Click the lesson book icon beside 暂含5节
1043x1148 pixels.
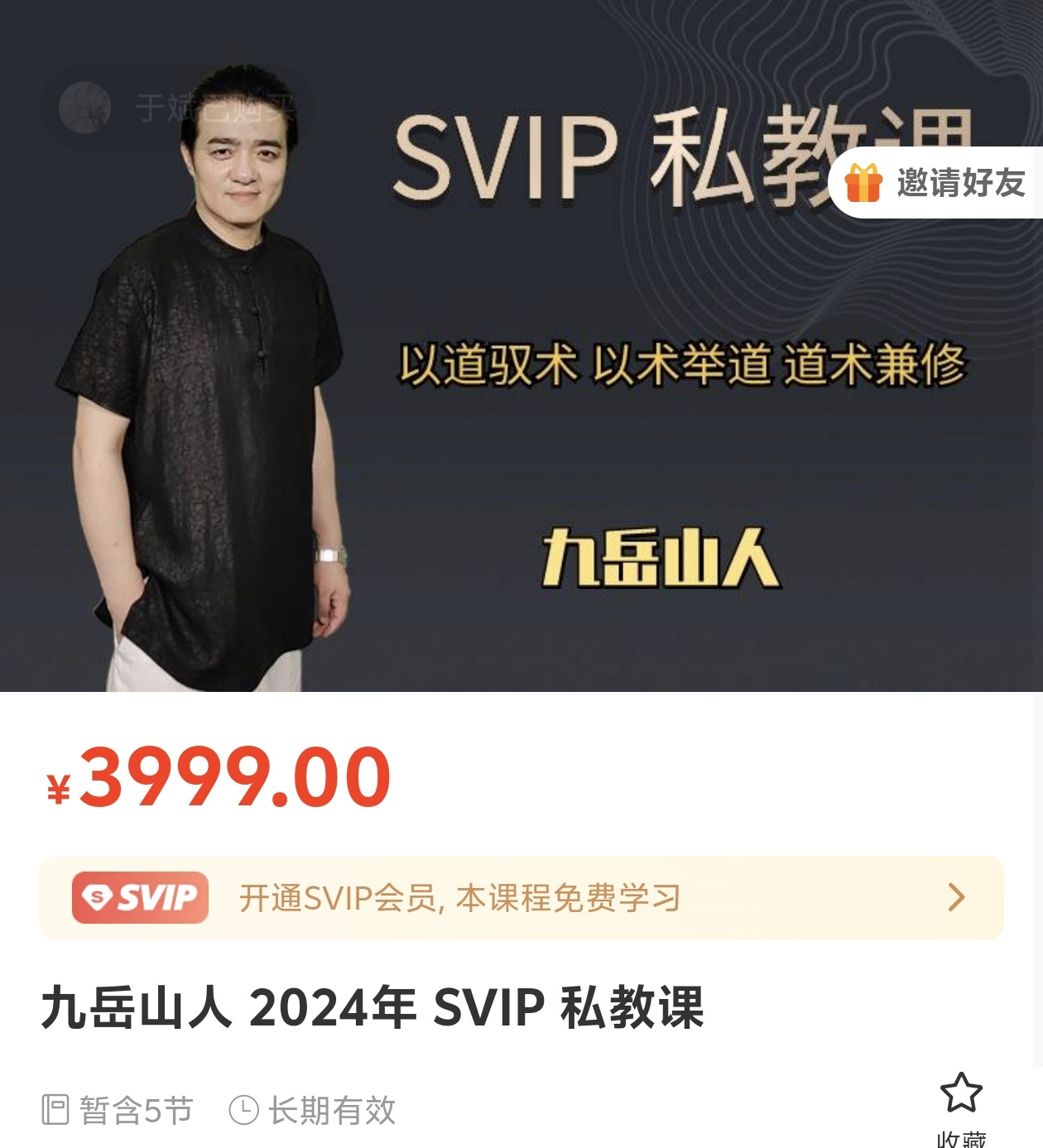[x=55, y=1110]
